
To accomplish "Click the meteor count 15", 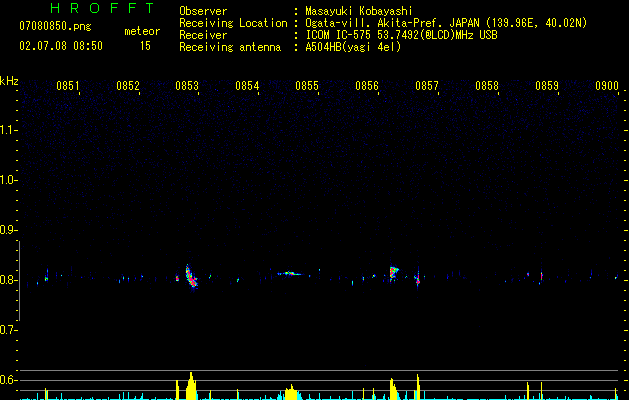I will (x=145, y=46).
